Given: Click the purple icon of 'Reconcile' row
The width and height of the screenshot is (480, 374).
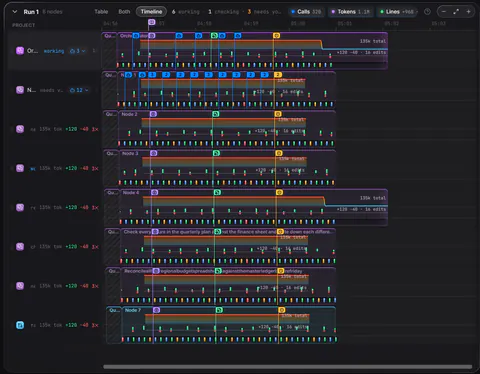Looking at the screenshot, I should 20,286.
